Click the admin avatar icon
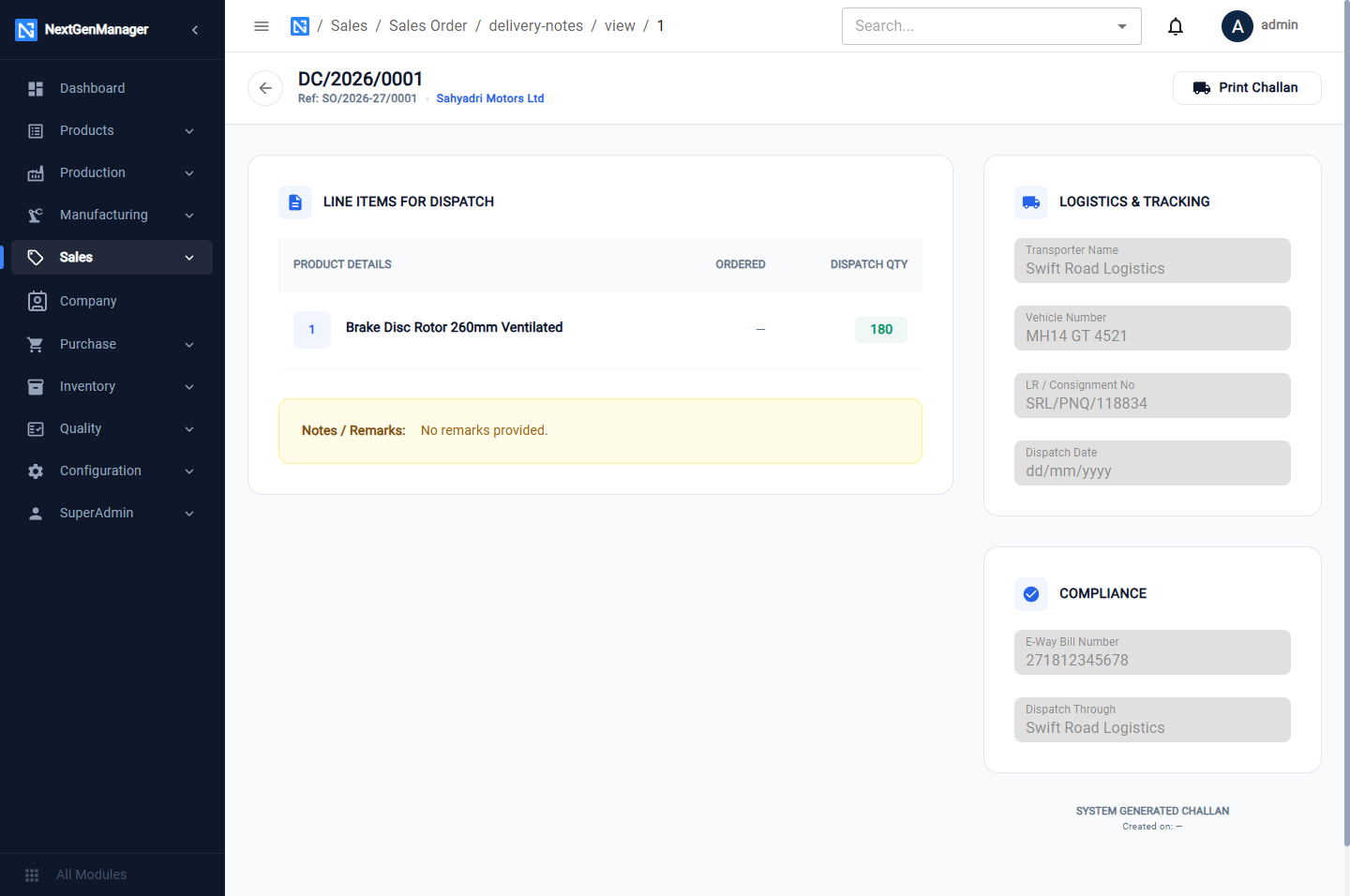 pyautogui.click(x=1237, y=26)
